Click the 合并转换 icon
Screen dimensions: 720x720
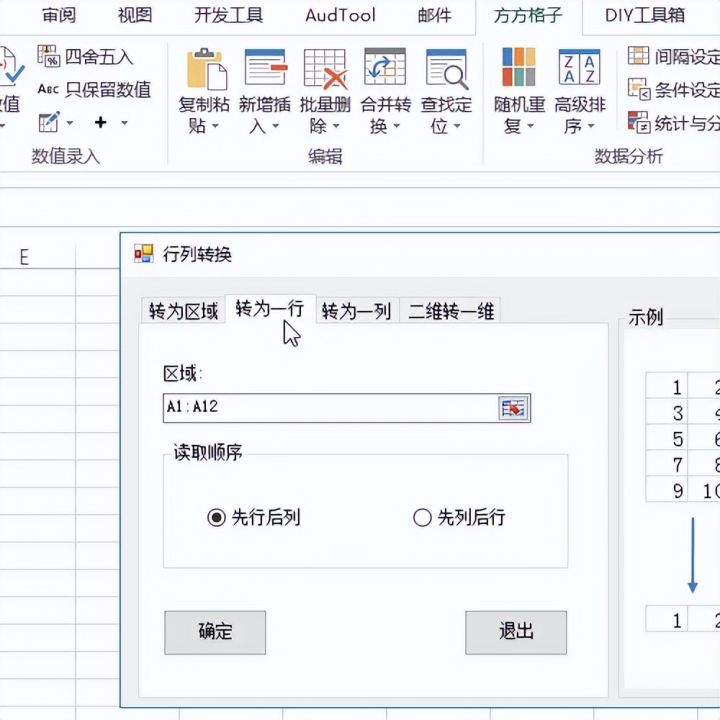385,67
